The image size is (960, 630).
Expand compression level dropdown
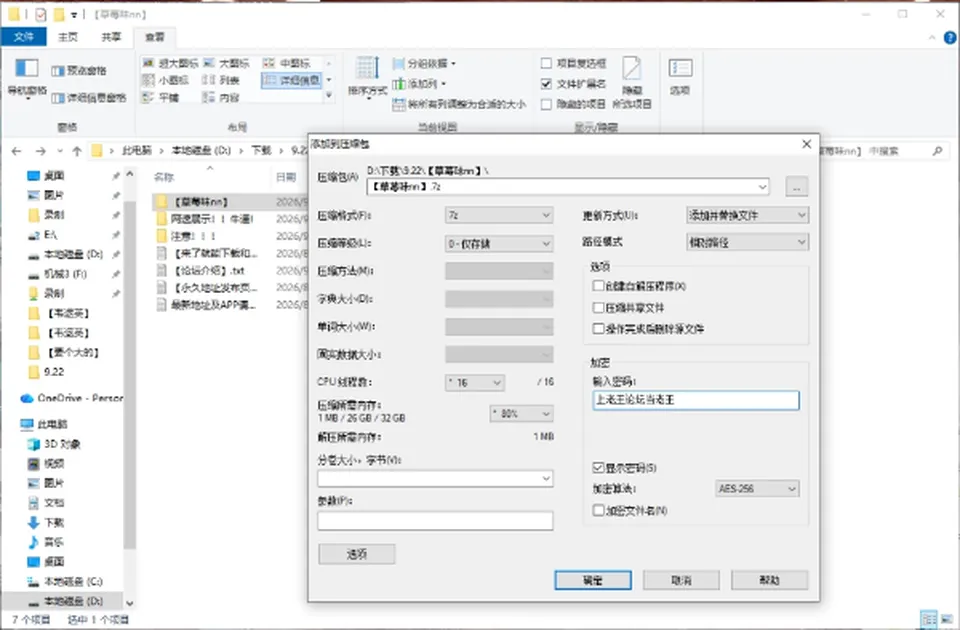point(499,244)
